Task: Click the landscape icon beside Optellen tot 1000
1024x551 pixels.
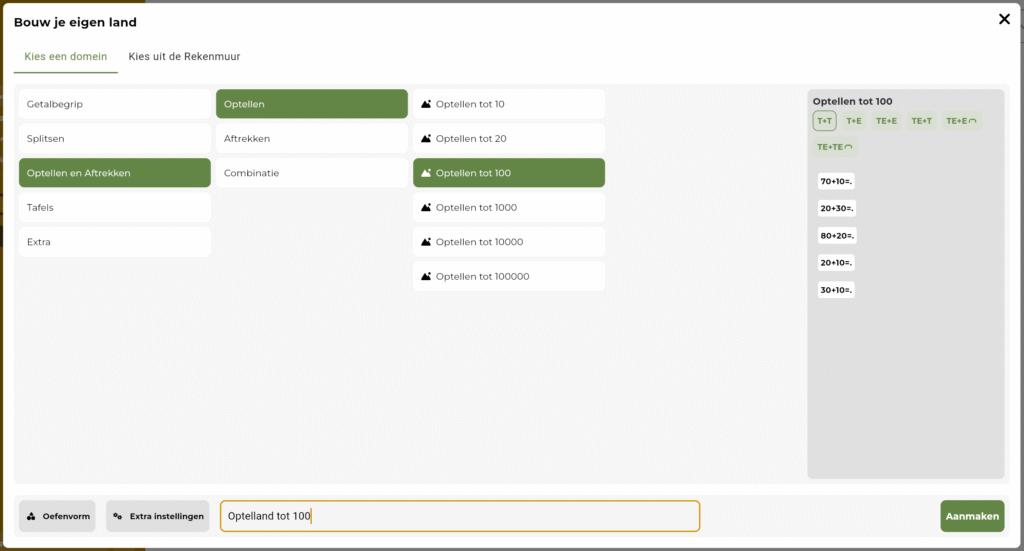Action: pos(426,208)
